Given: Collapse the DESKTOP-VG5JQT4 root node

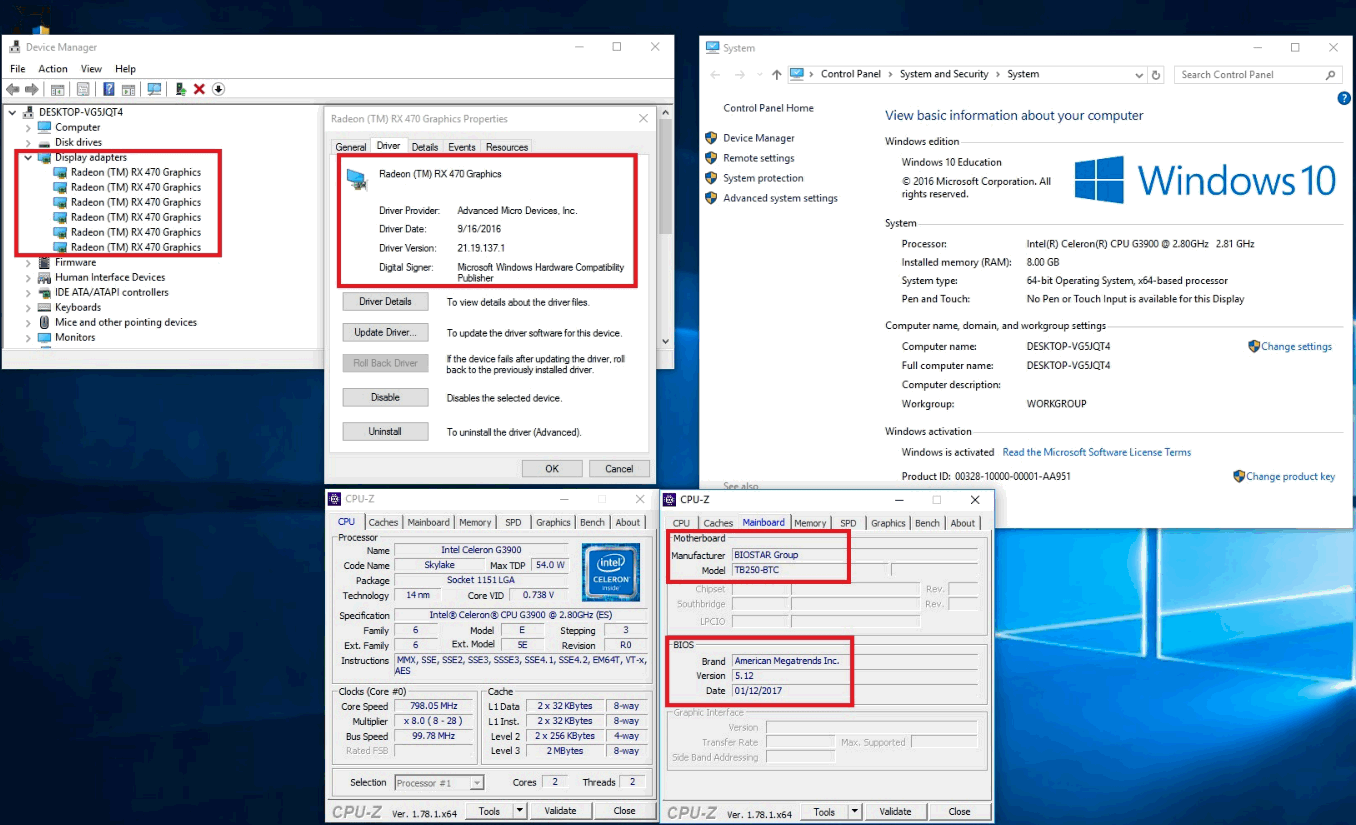Looking at the screenshot, I should (x=12, y=112).
